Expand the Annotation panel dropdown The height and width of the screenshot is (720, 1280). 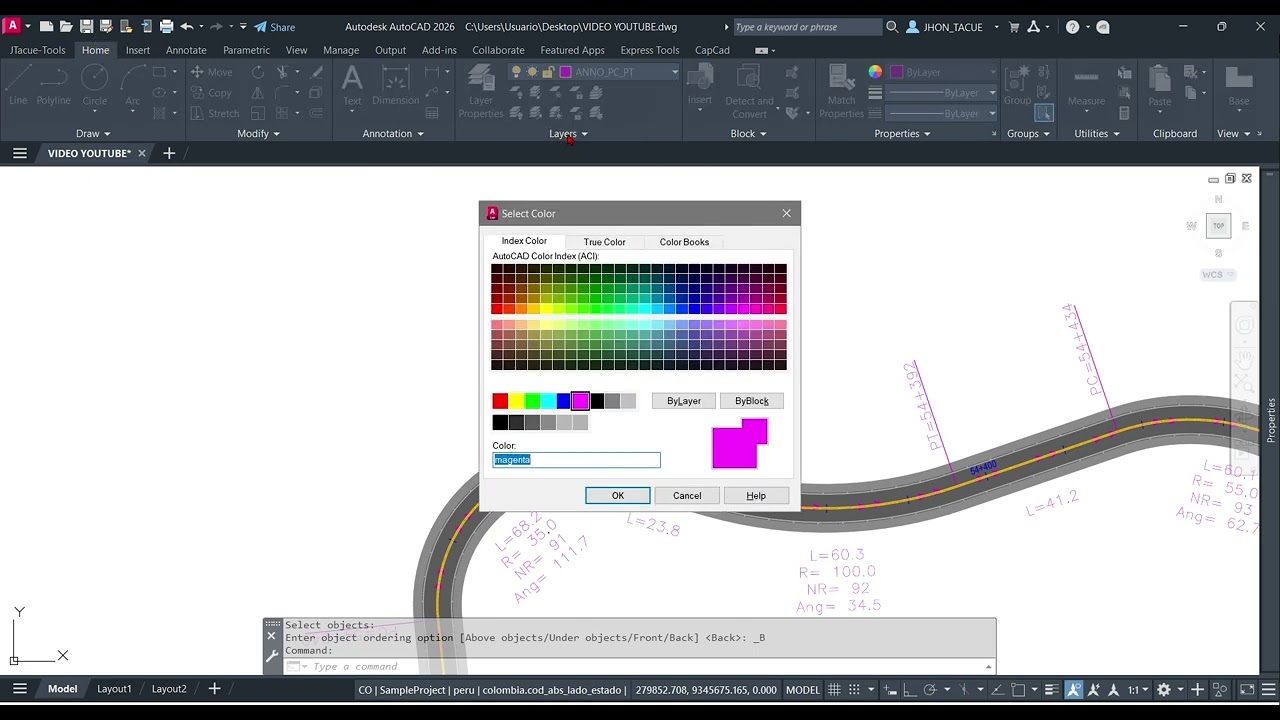click(x=393, y=133)
